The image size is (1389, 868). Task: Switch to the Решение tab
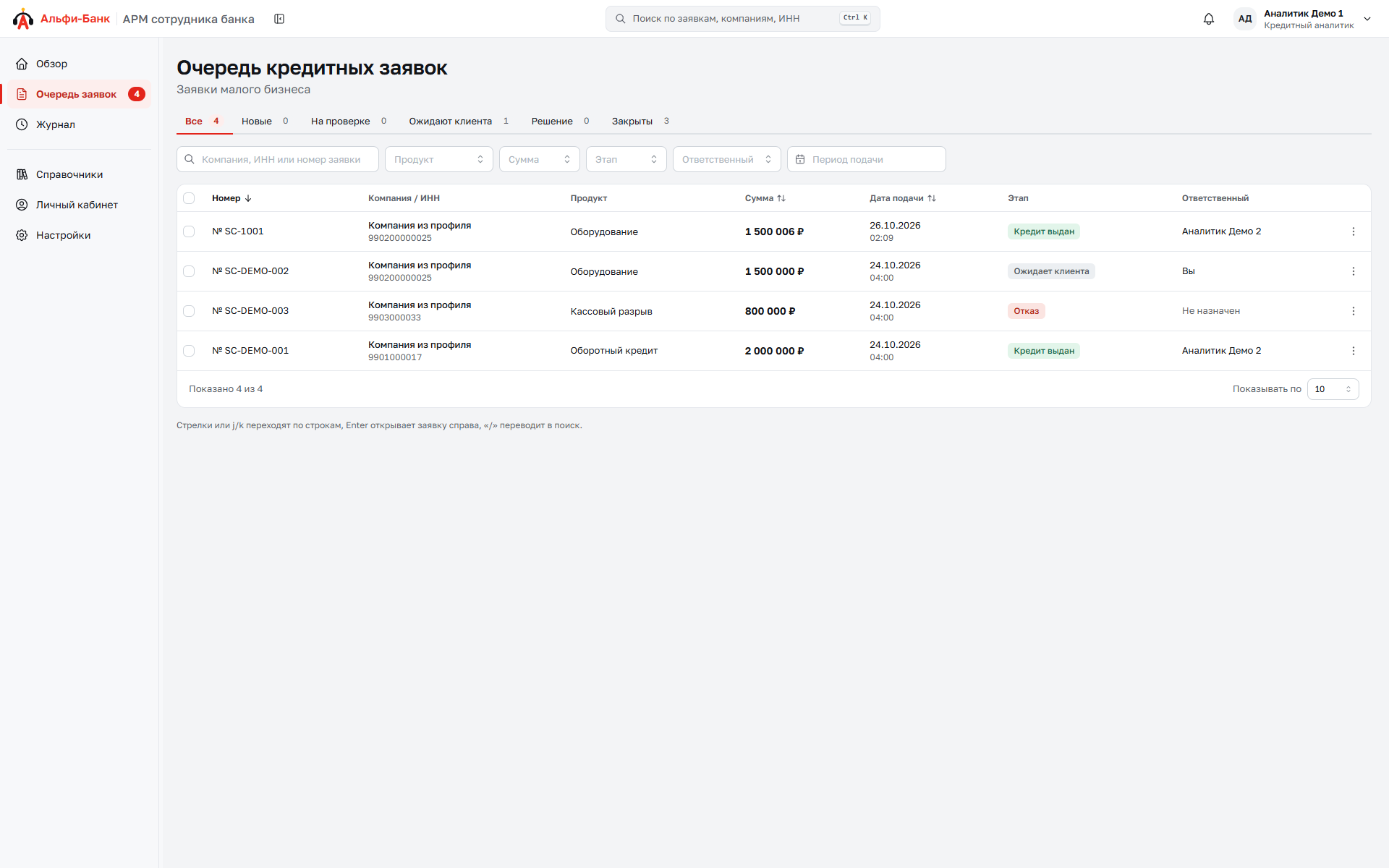[x=560, y=121]
